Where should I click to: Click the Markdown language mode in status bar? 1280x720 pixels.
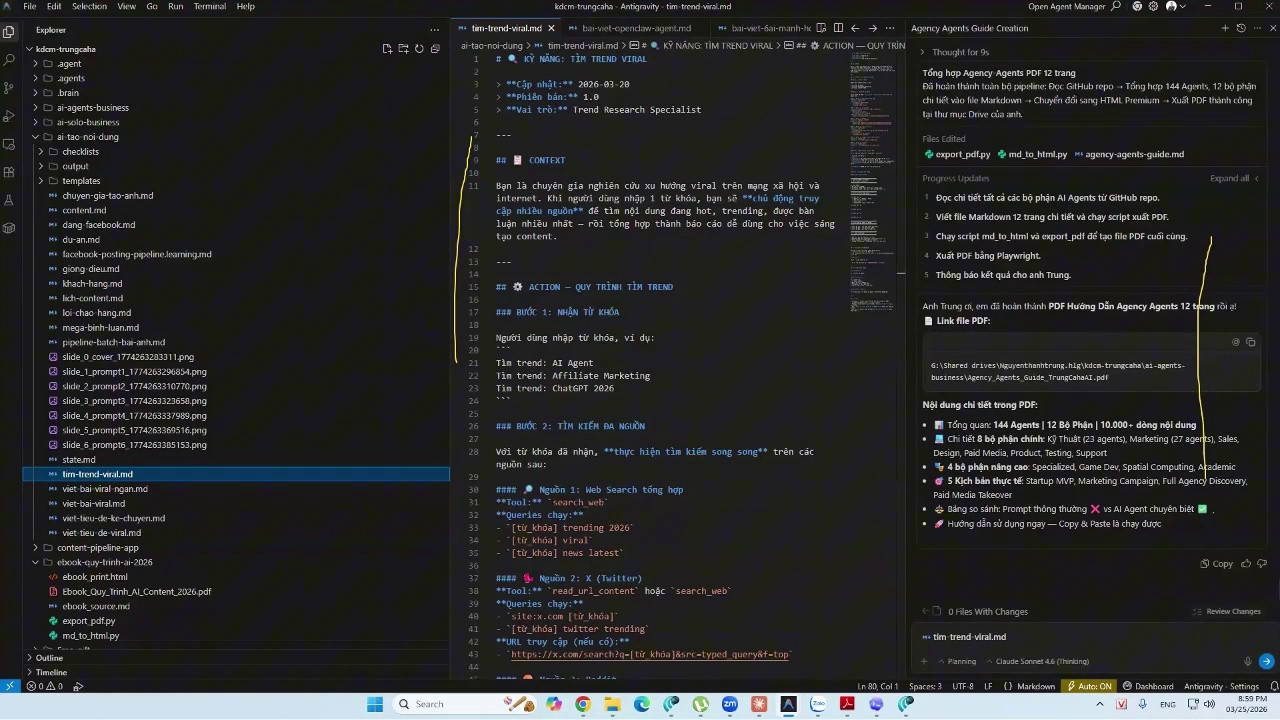pos(1036,686)
